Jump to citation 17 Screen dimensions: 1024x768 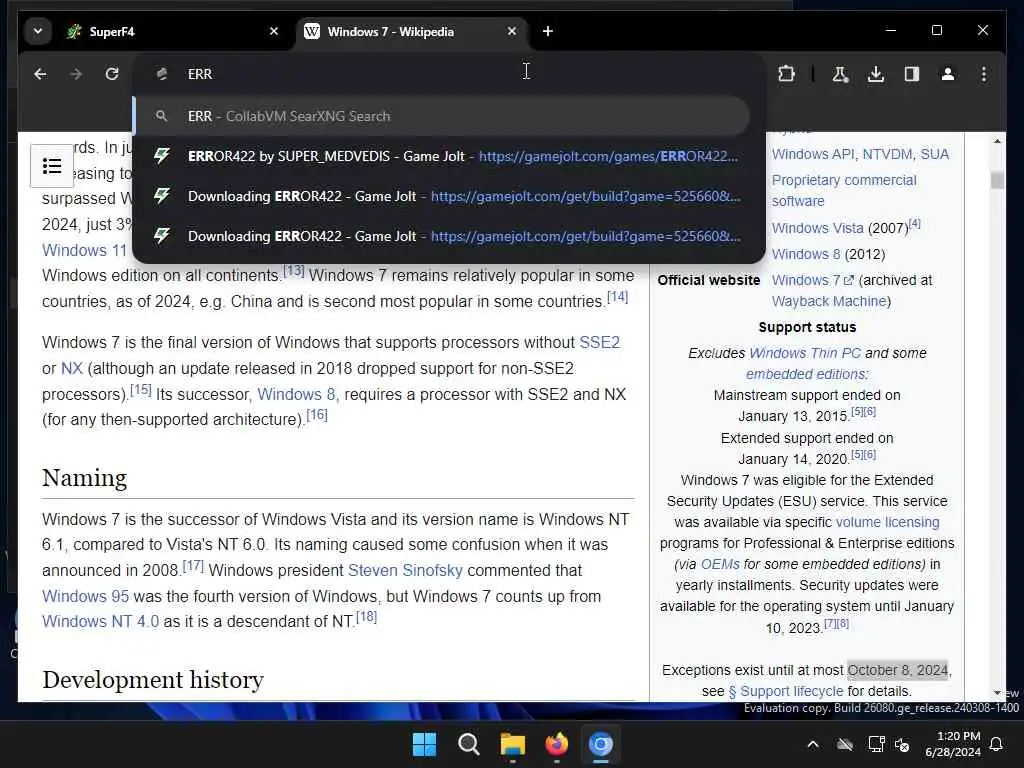[x=193, y=565]
